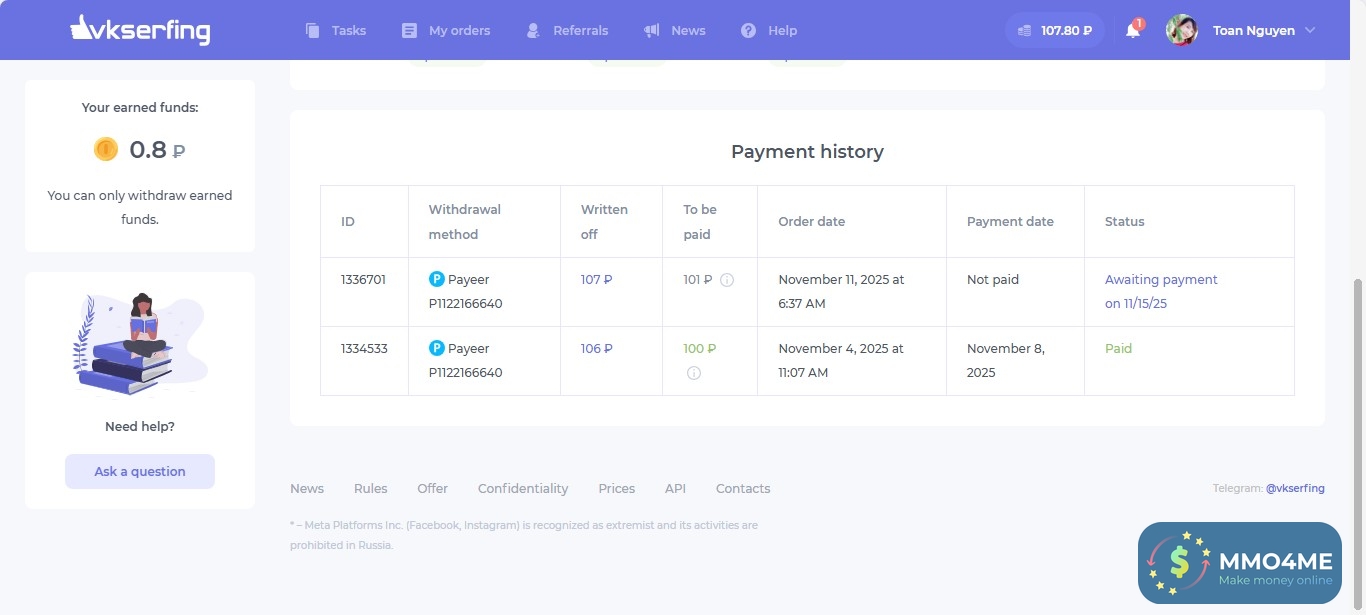
Task: Open the Help menu item
Action: (769, 30)
